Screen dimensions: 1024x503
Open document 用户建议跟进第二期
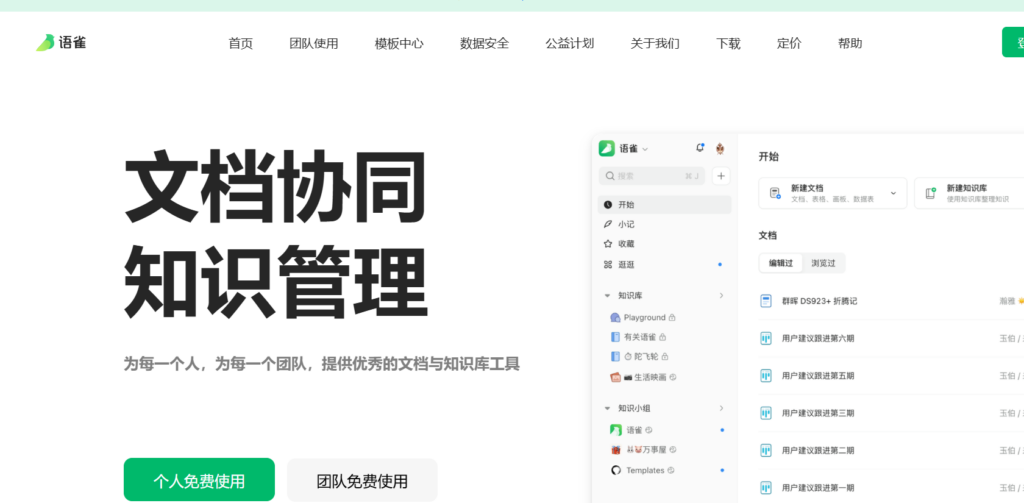tap(818, 450)
